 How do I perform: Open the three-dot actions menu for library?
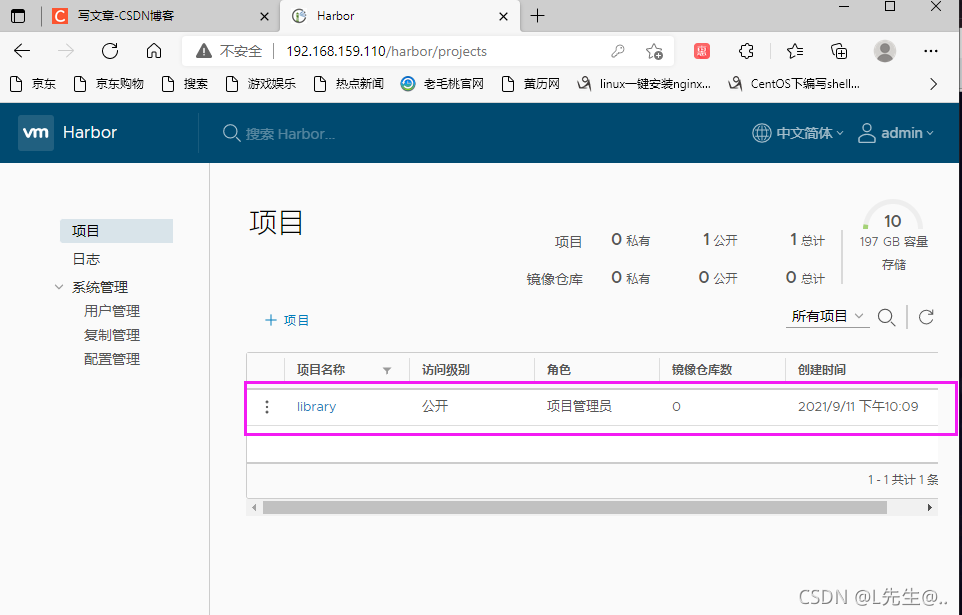tap(266, 407)
